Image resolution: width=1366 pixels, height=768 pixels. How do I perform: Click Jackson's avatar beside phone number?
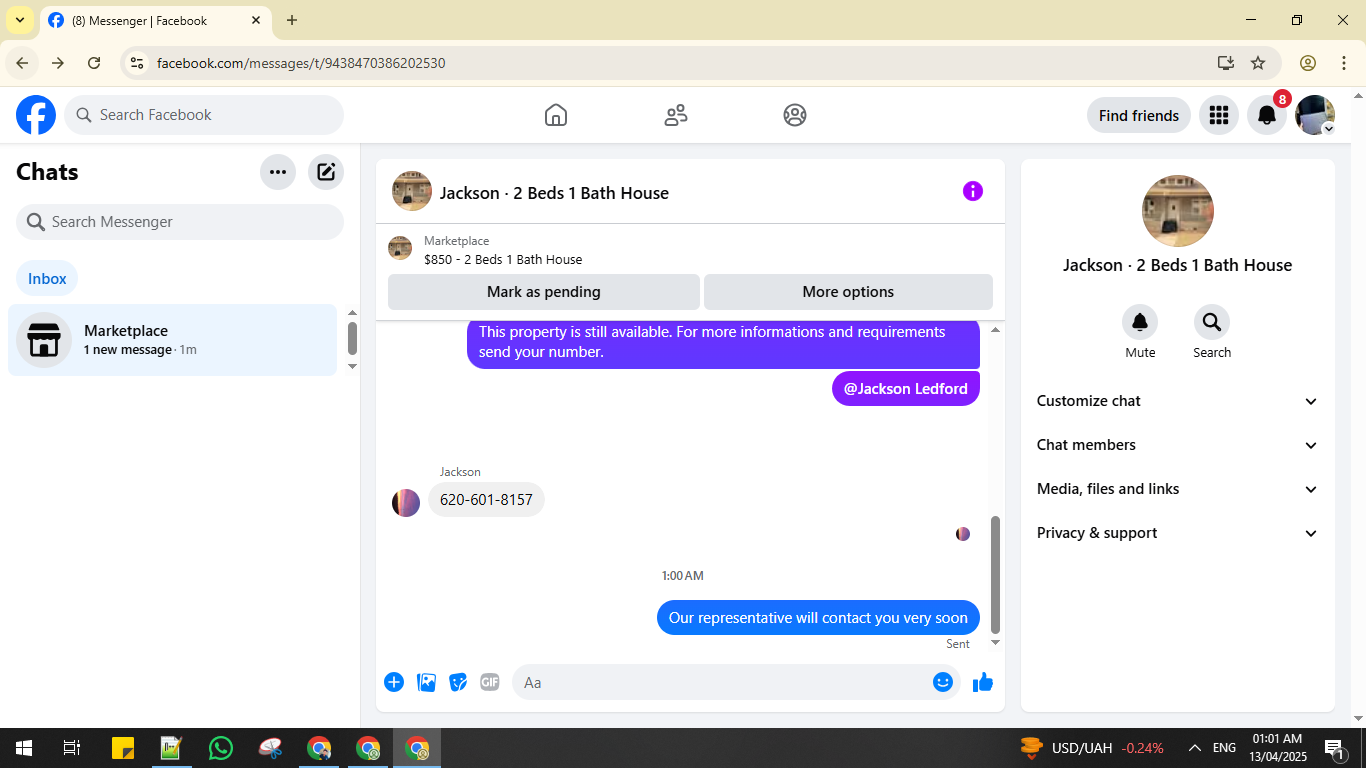pos(406,503)
